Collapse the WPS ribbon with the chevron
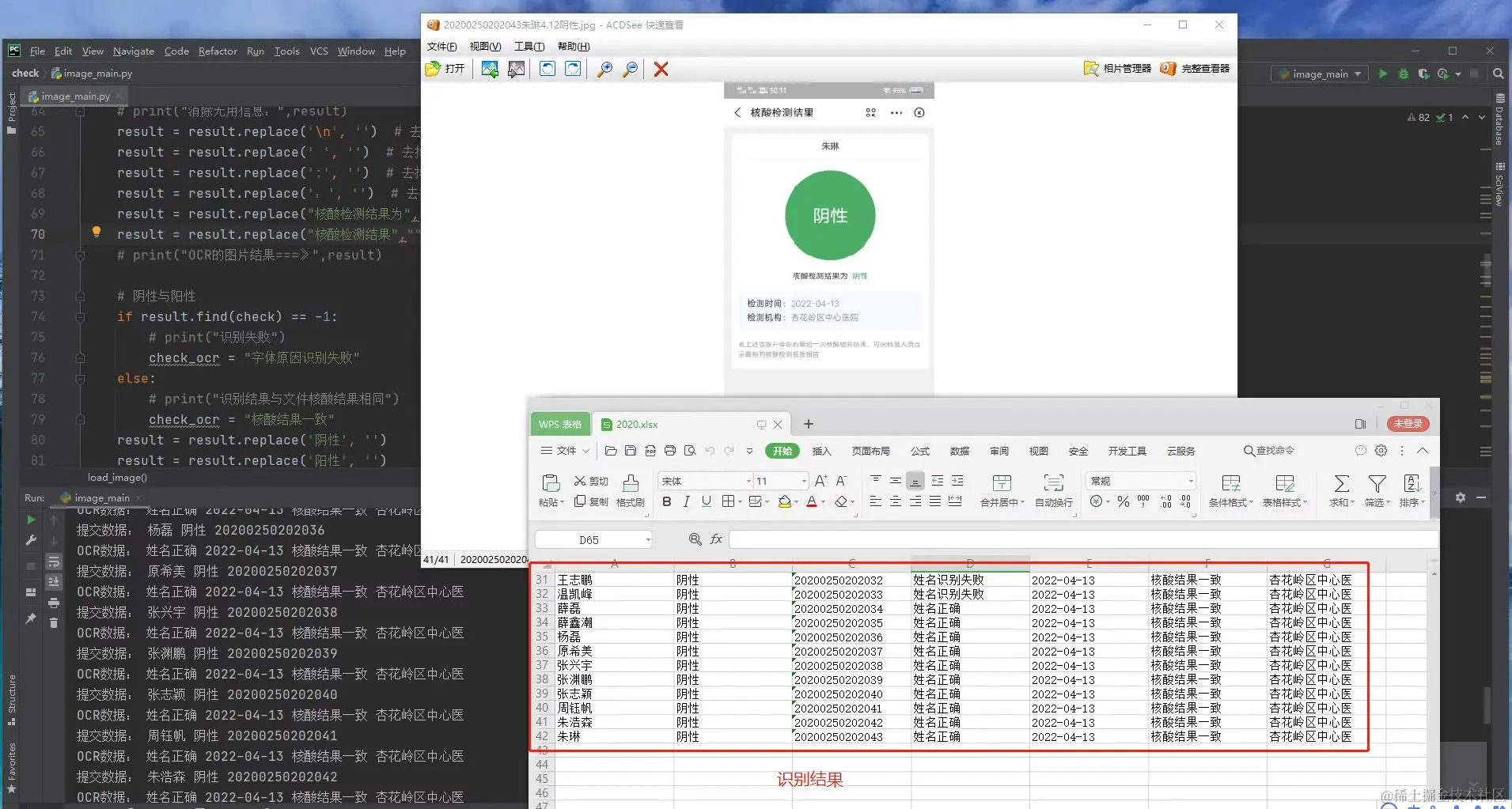 1423,451
